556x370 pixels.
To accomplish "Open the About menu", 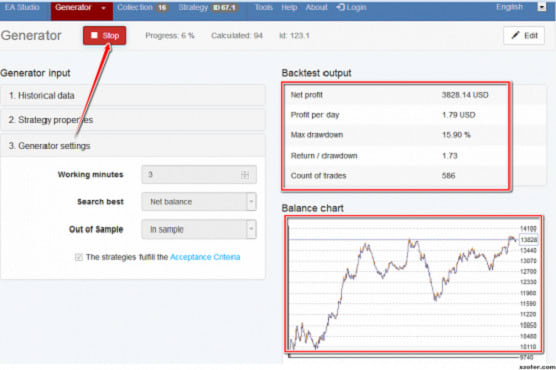I will pyautogui.click(x=316, y=7).
